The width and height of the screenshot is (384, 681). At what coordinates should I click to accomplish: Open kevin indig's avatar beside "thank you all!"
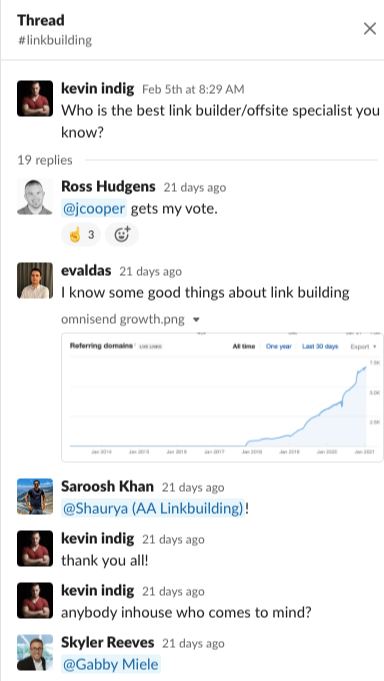35,548
